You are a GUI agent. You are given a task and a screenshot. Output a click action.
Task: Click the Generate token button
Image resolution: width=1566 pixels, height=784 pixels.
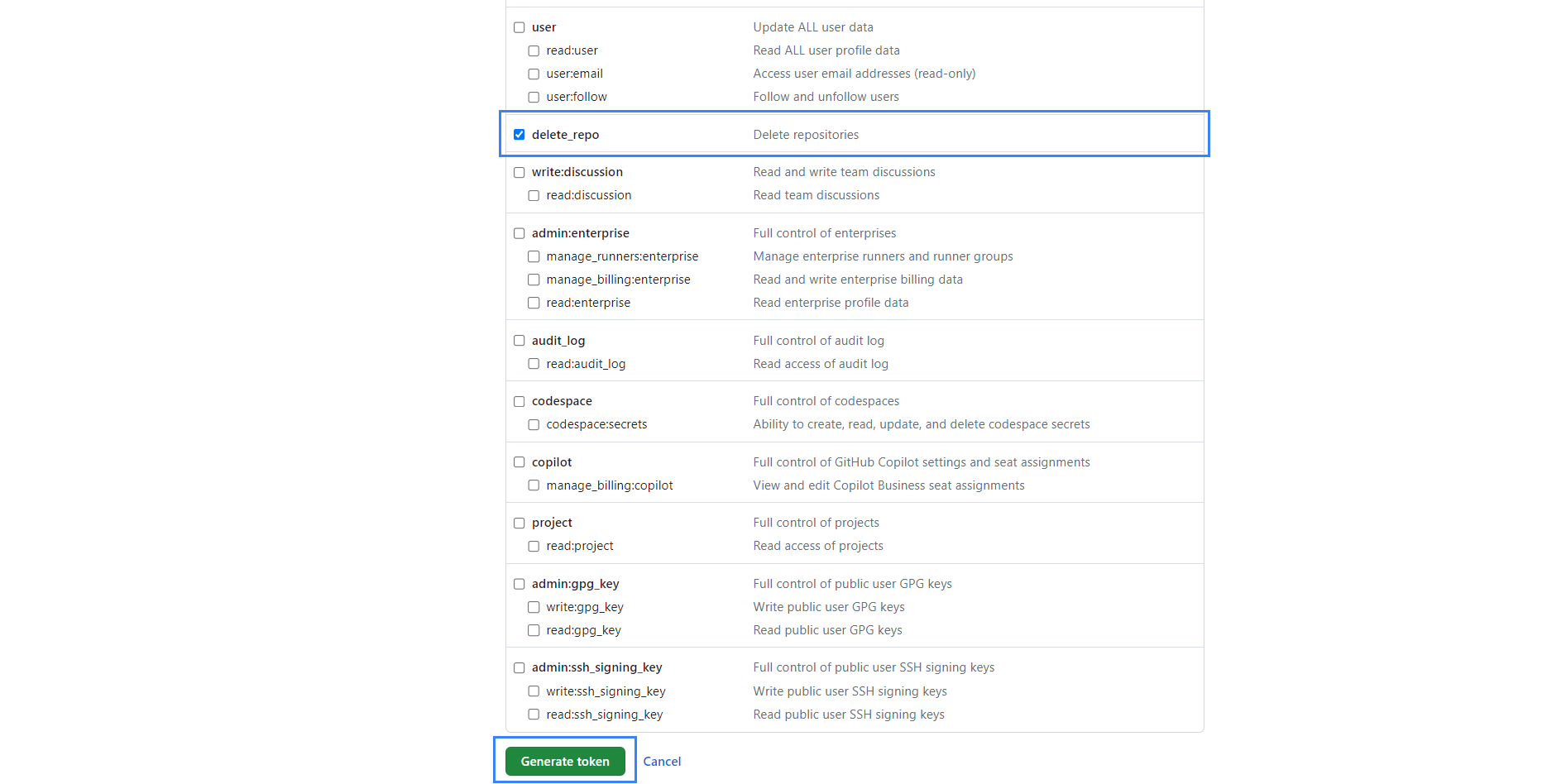(564, 761)
